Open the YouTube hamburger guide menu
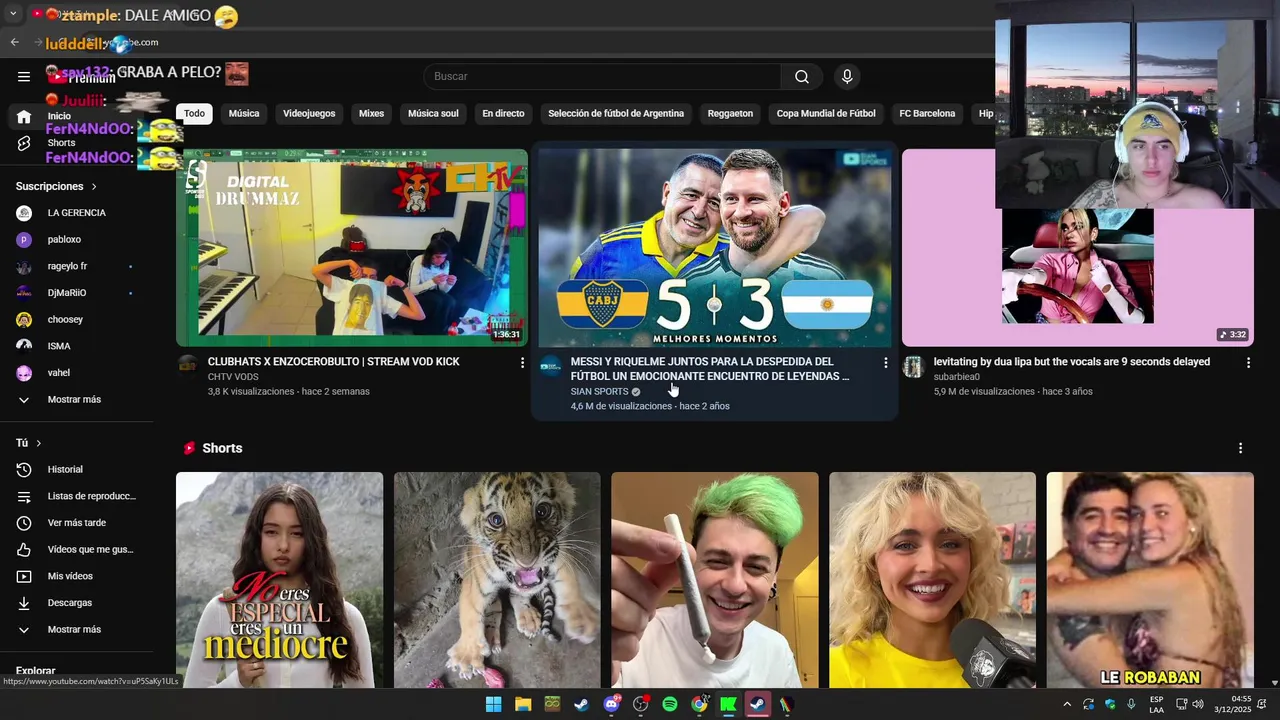This screenshot has height=720, width=1280. (x=24, y=76)
